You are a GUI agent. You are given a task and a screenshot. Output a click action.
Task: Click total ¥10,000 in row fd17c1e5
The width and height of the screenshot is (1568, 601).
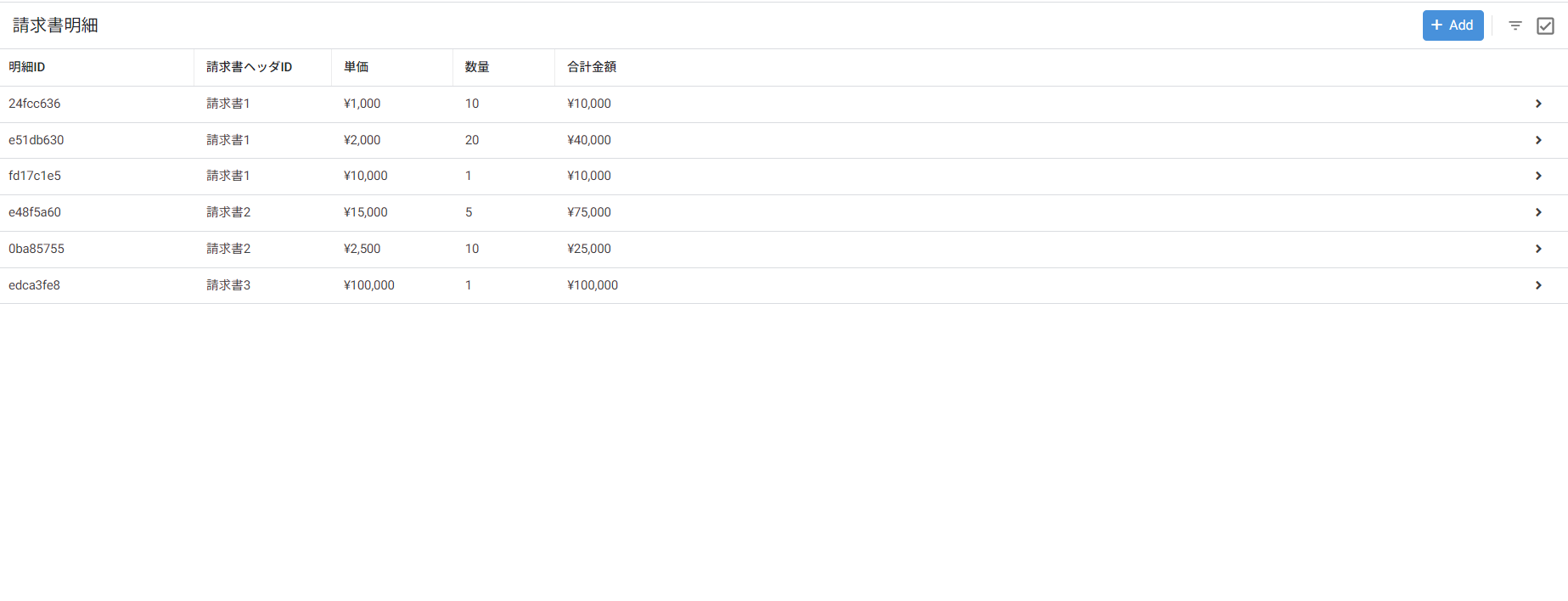[x=589, y=176]
